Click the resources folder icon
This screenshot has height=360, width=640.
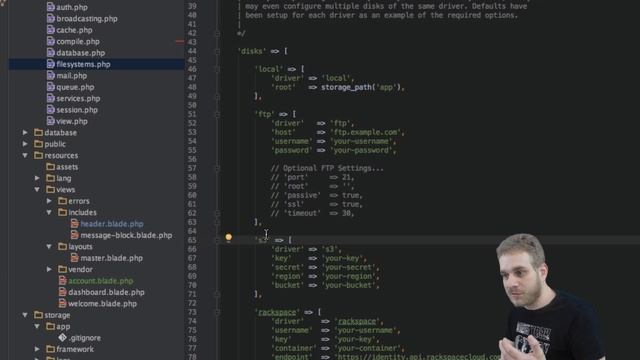[x=39, y=156]
